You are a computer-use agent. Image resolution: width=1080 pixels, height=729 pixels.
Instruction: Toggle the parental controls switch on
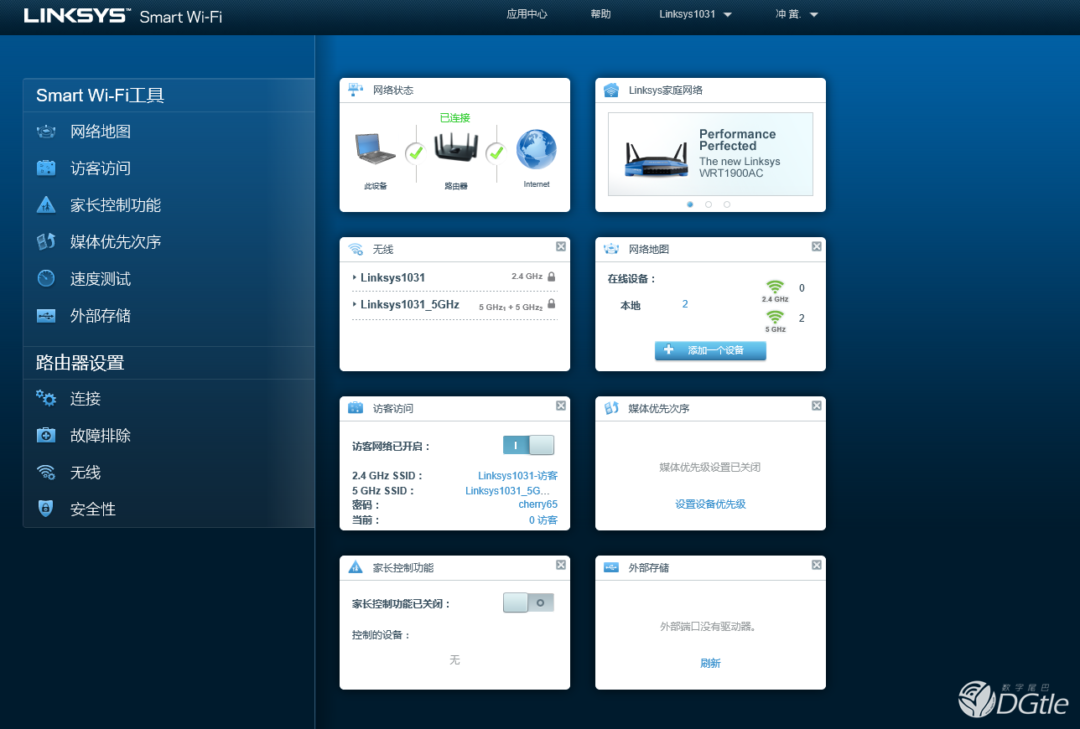pyautogui.click(x=528, y=603)
